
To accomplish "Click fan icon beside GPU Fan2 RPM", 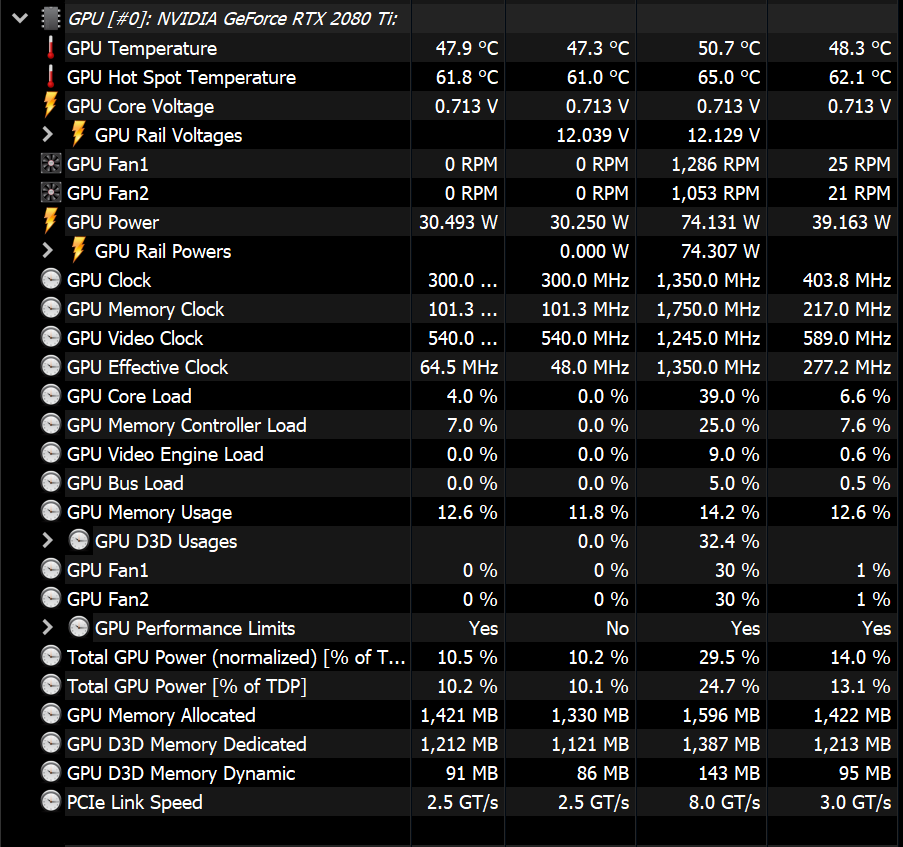I will point(51,193).
